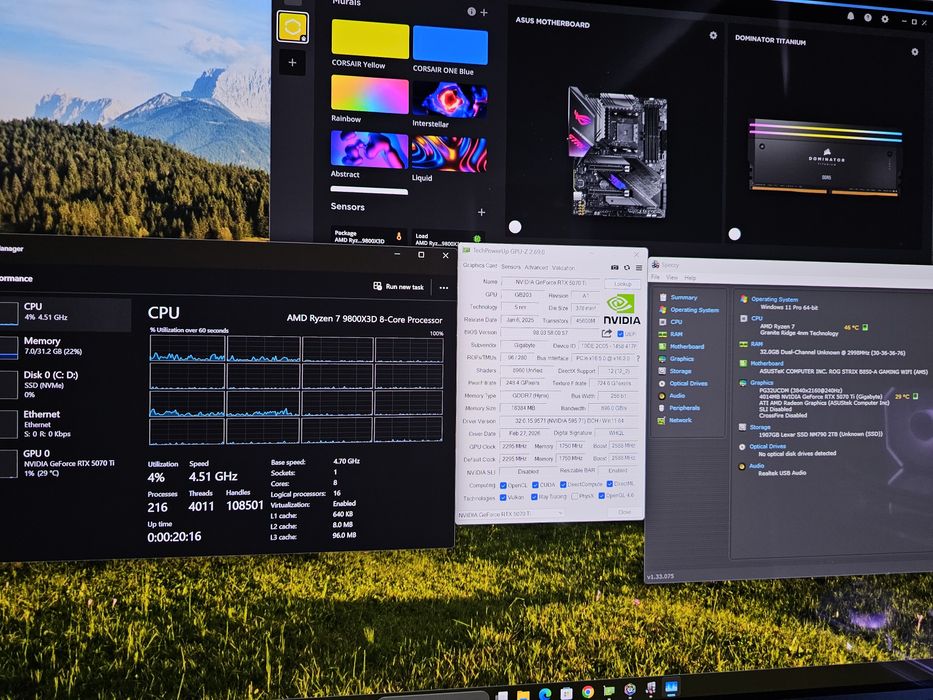Open ASUS Motherboard card settings gear

click(713, 36)
